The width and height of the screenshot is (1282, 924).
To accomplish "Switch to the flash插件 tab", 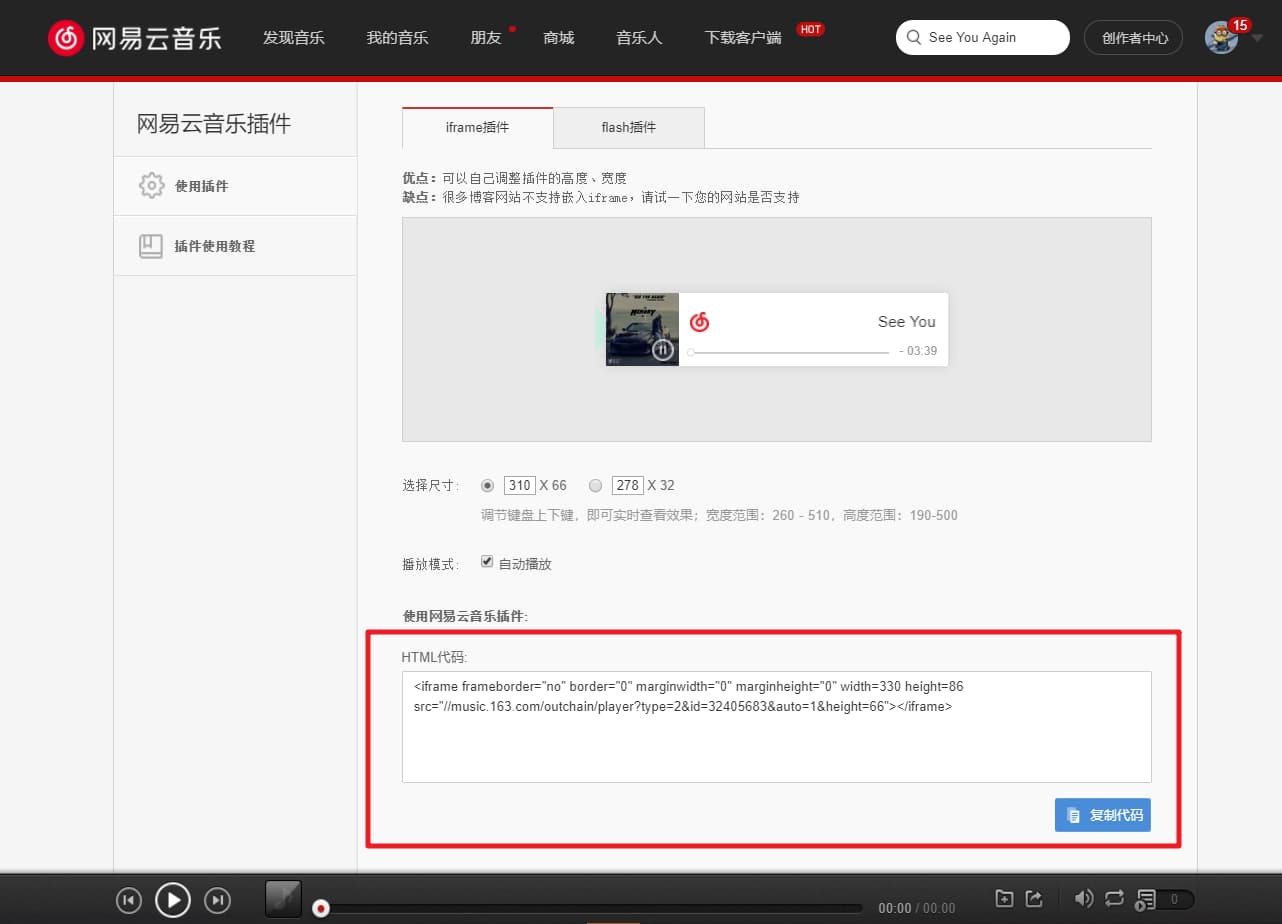I will (x=629, y=127).
